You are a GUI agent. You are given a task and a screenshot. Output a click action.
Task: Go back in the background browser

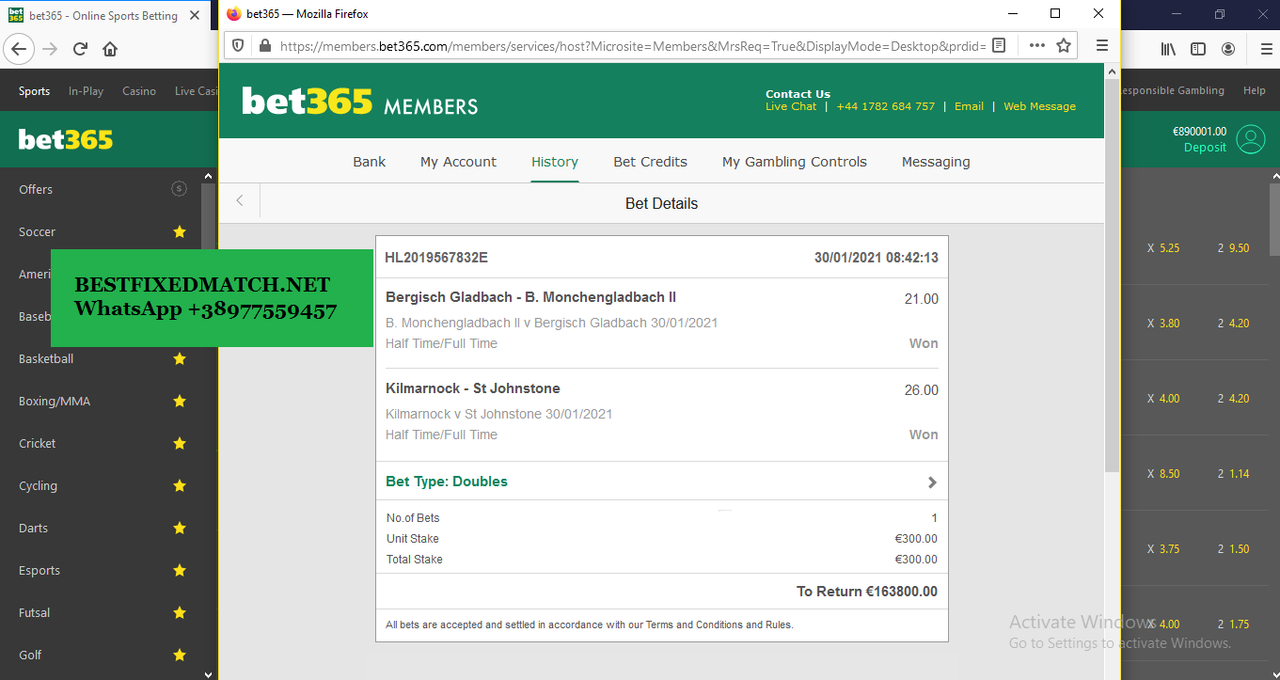coord(19,48)
